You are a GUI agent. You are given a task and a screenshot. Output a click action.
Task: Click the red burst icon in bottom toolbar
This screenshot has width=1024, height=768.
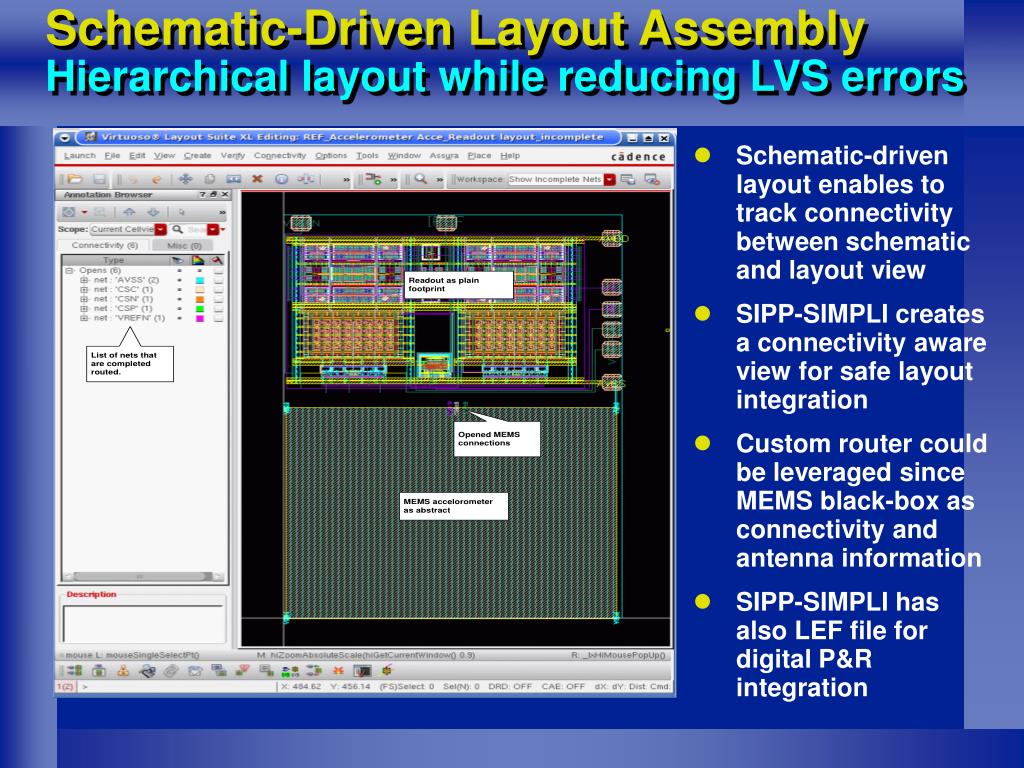click(338, 670)
